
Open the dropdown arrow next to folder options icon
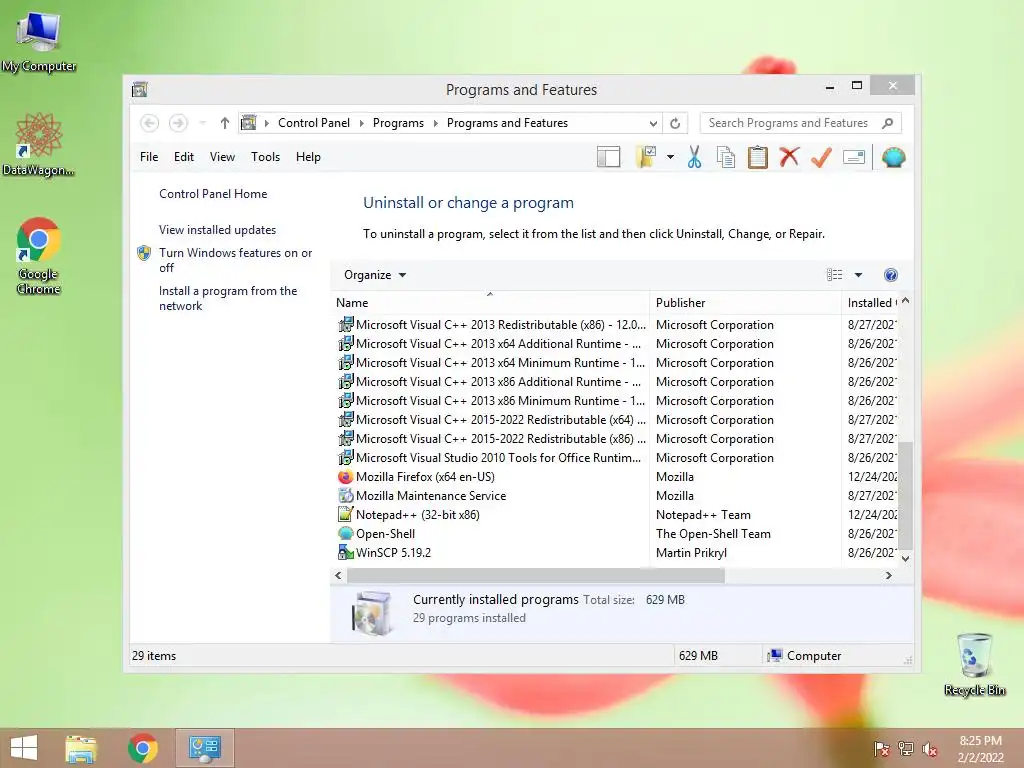670,157
